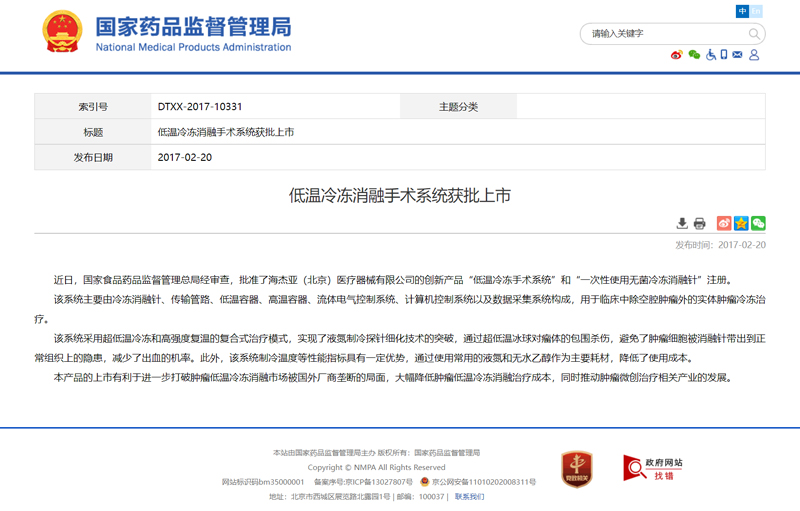
Task: Click the keyword search input field
Action: (x=660, y=34)
